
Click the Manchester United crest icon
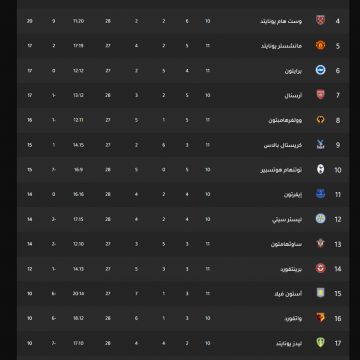pyautogui.click(x=320, y=45)
